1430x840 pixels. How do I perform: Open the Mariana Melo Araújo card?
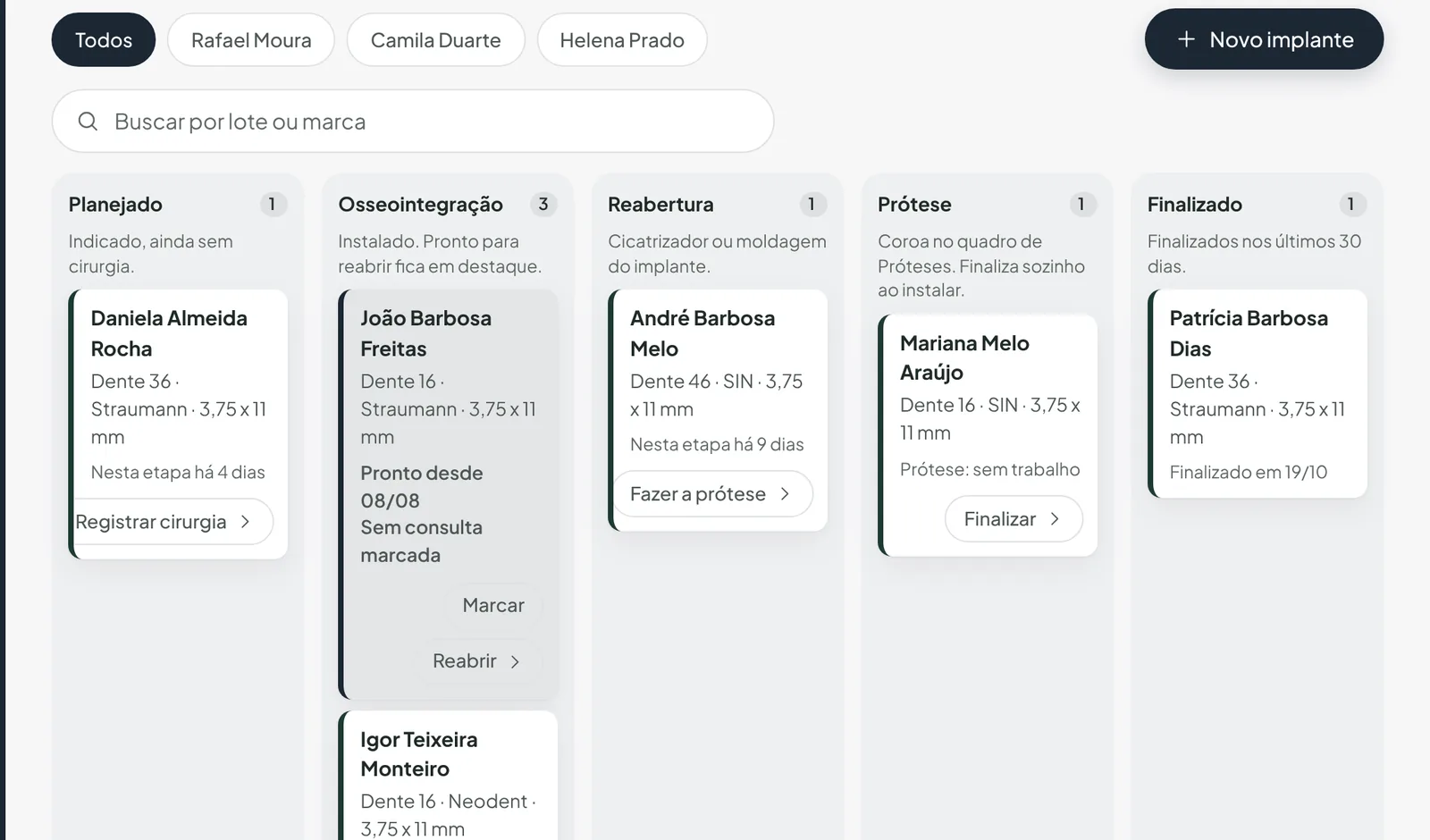tap(988, 435)
